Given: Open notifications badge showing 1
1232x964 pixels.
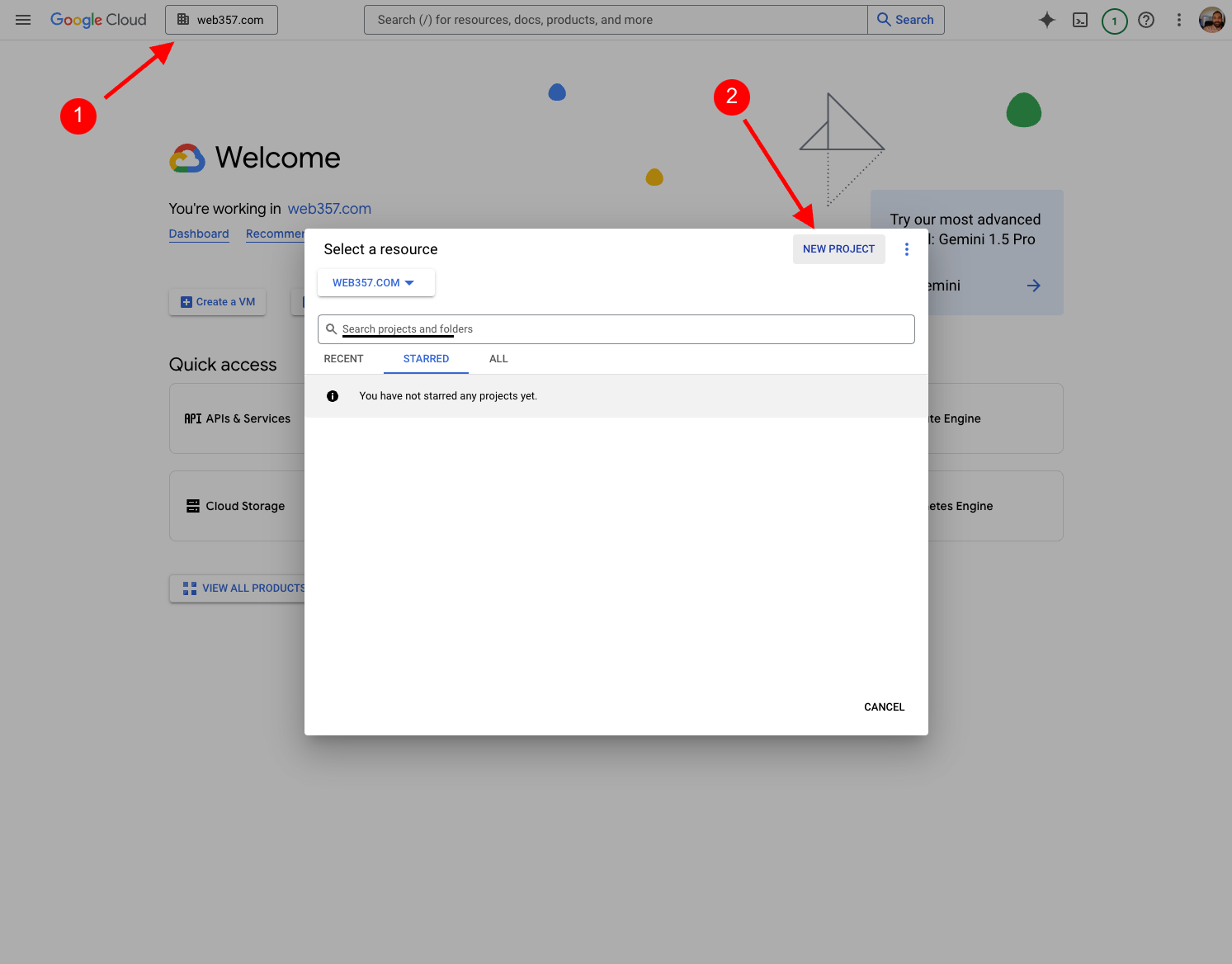Looking at the screenshot, I should pos(1114,21).
